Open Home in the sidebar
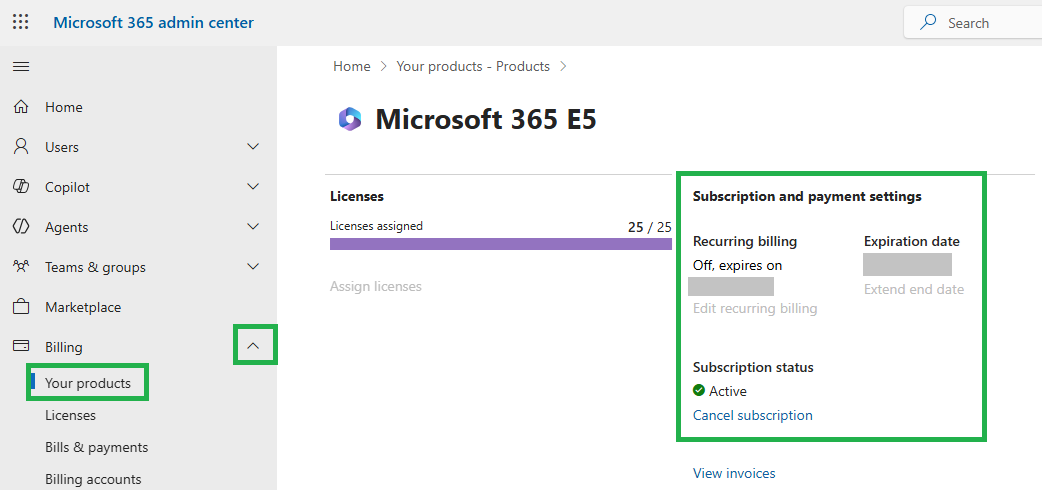This screenshot has width=1042, height=490. coord(64,107)
